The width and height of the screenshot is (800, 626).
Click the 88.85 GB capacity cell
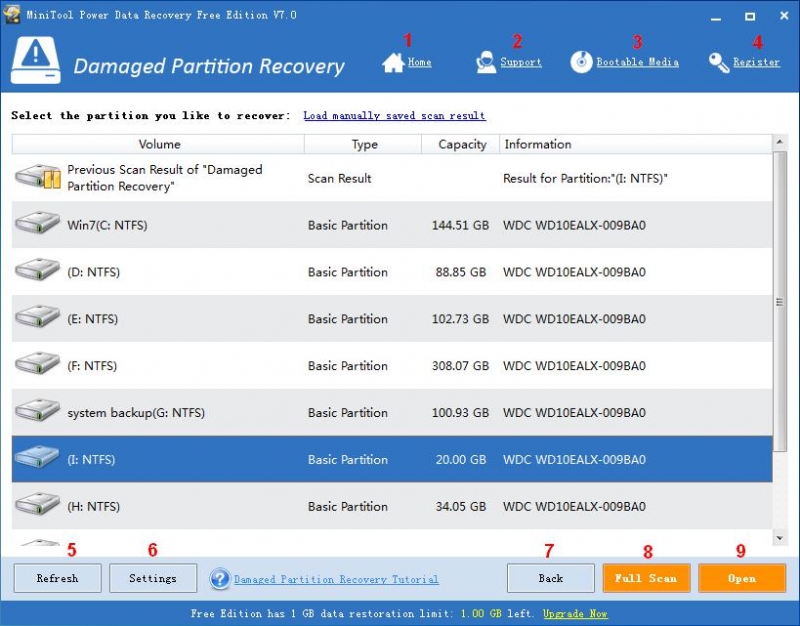pos(460,272)
